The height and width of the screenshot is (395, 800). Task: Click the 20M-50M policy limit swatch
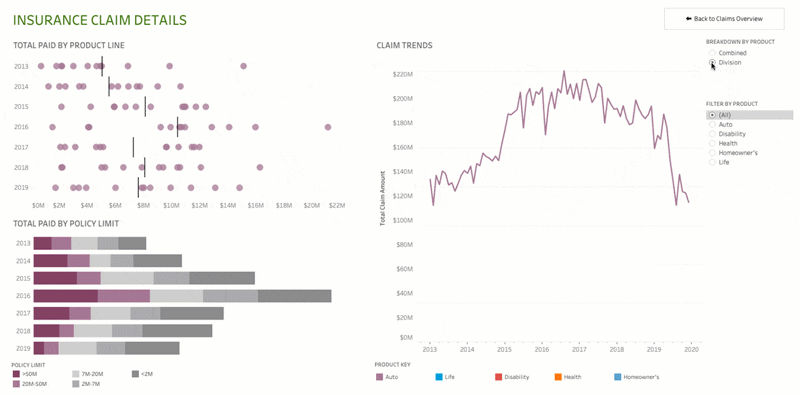click(16, 384)
